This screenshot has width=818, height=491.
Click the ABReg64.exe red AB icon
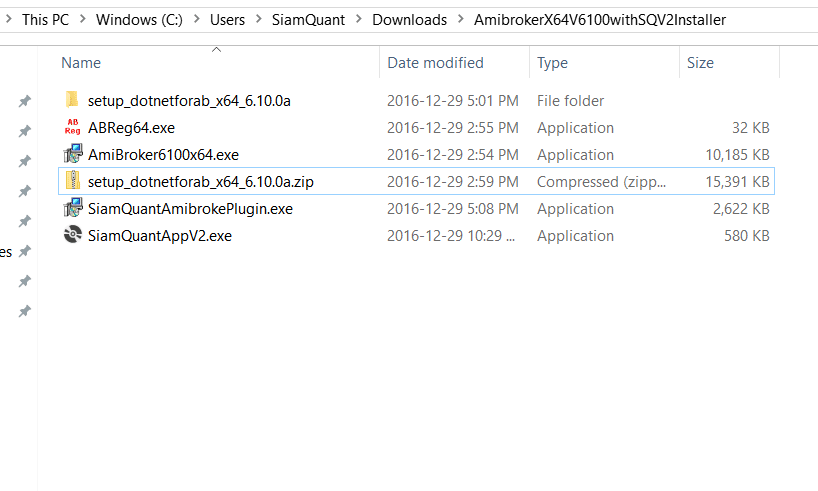point(71,128)
